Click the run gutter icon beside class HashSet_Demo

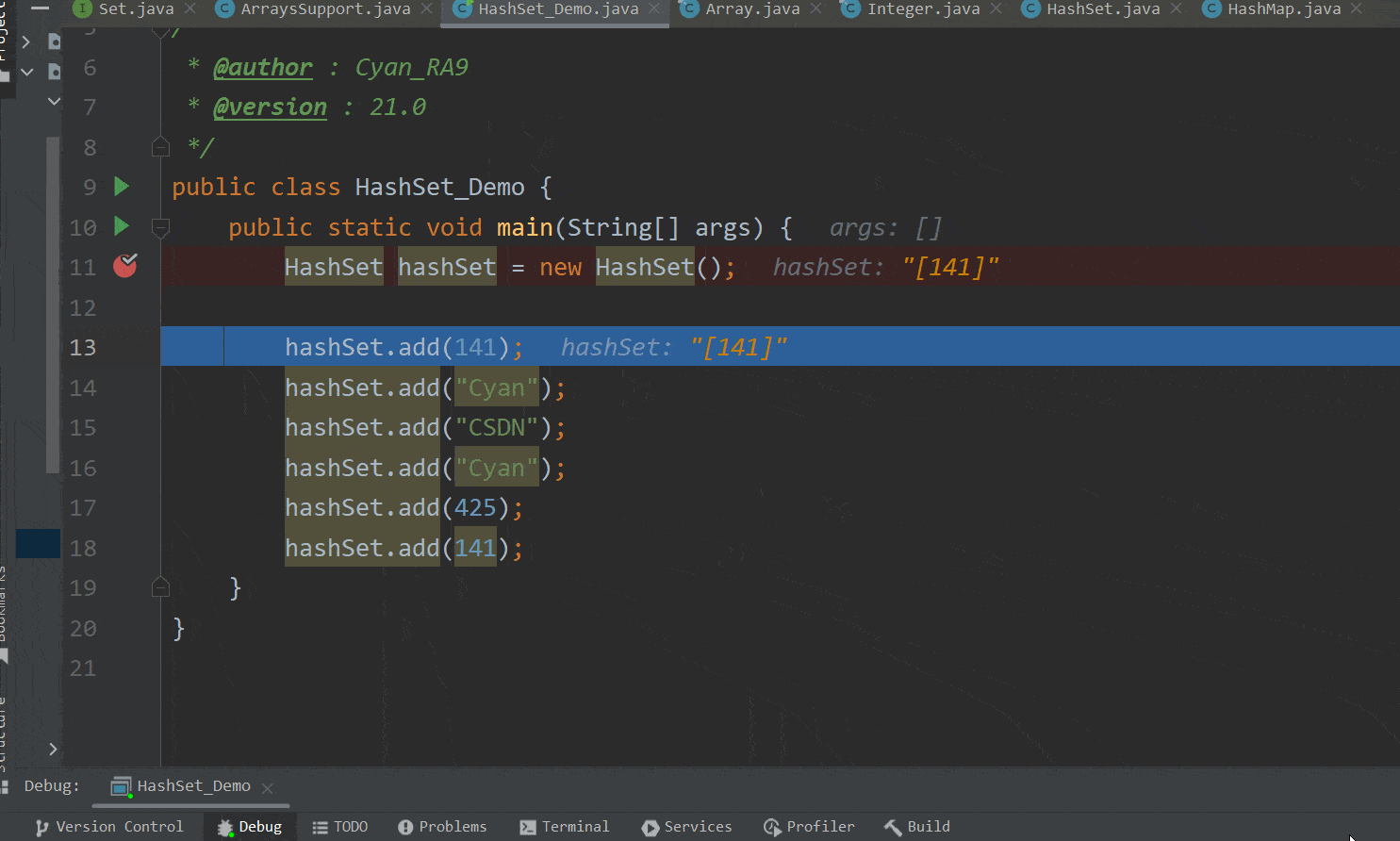(122, 187)
